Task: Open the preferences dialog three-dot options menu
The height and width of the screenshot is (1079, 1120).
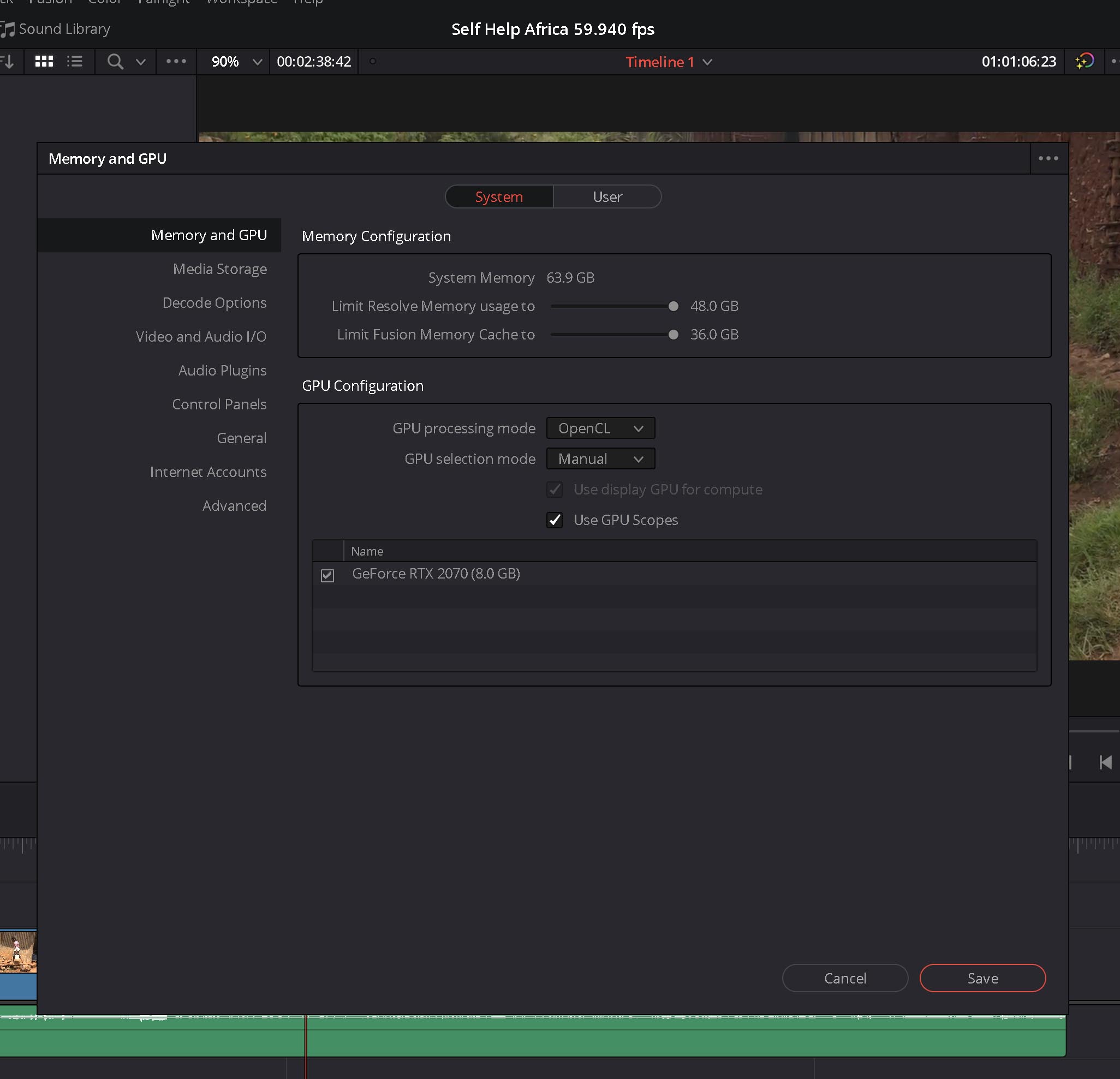Action: [x=1048, y=158]
